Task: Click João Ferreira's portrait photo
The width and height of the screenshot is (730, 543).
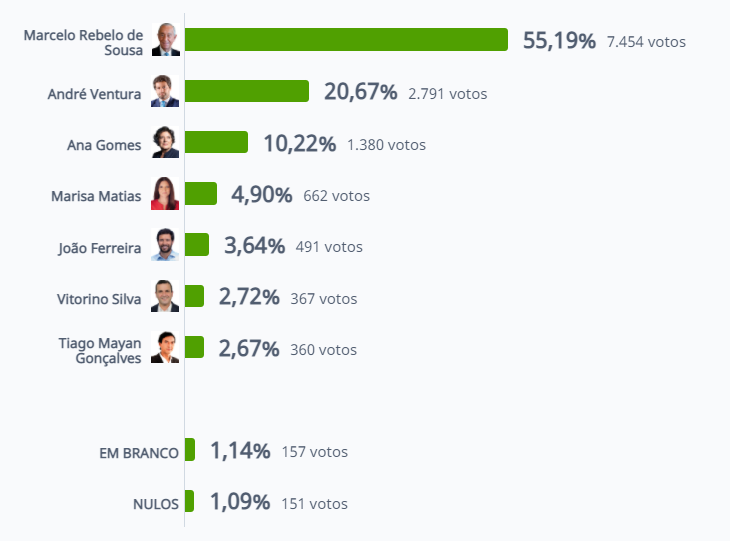Action: tap(165, 244)
